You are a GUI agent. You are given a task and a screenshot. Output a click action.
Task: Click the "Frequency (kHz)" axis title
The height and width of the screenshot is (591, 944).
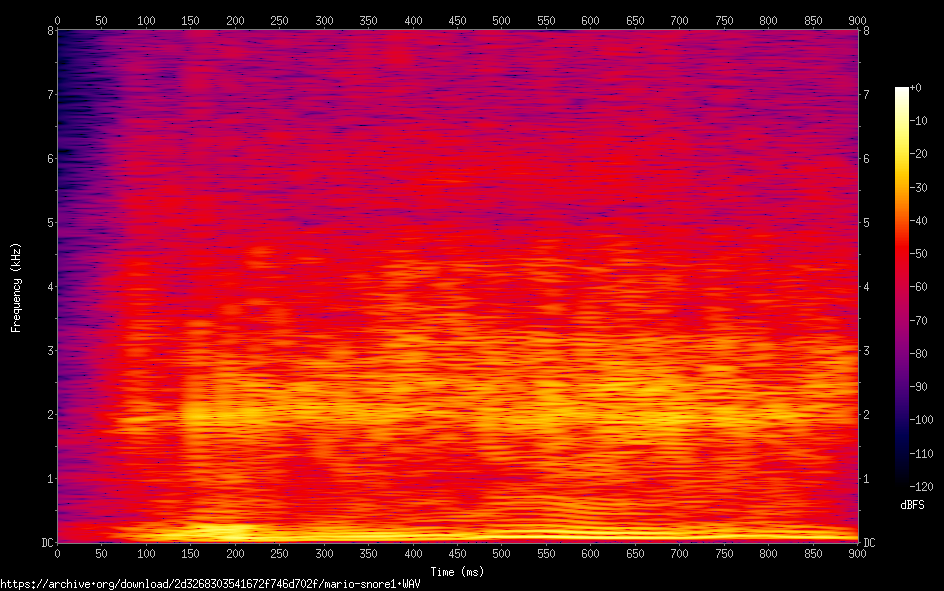16,287
